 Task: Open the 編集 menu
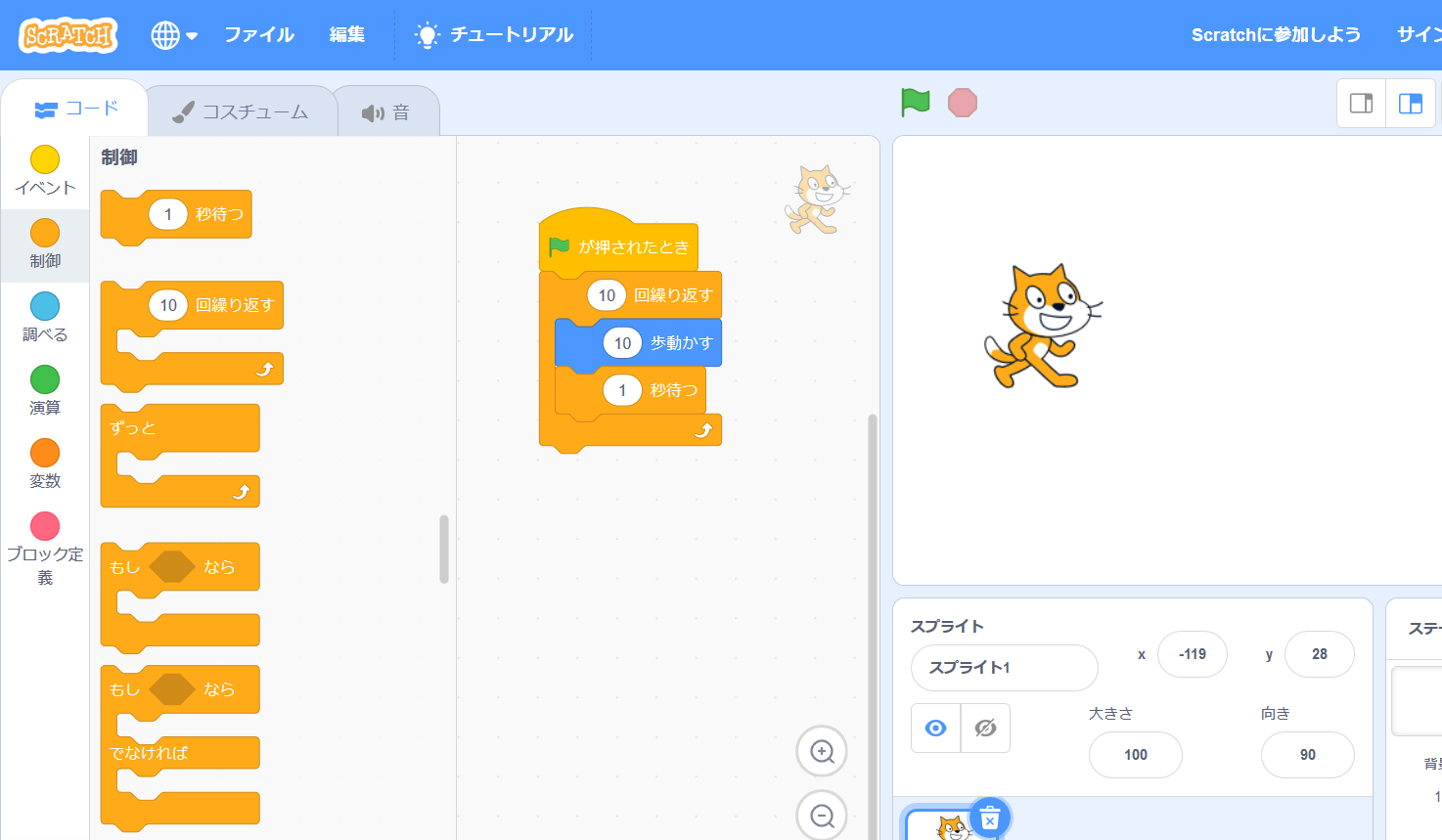(x=346, y=35)
